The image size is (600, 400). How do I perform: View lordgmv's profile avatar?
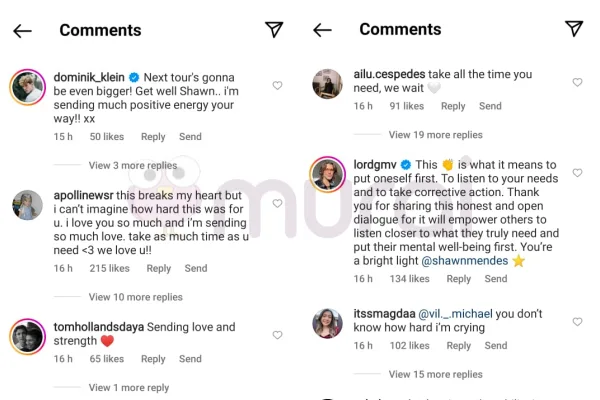tap(328, 174)
